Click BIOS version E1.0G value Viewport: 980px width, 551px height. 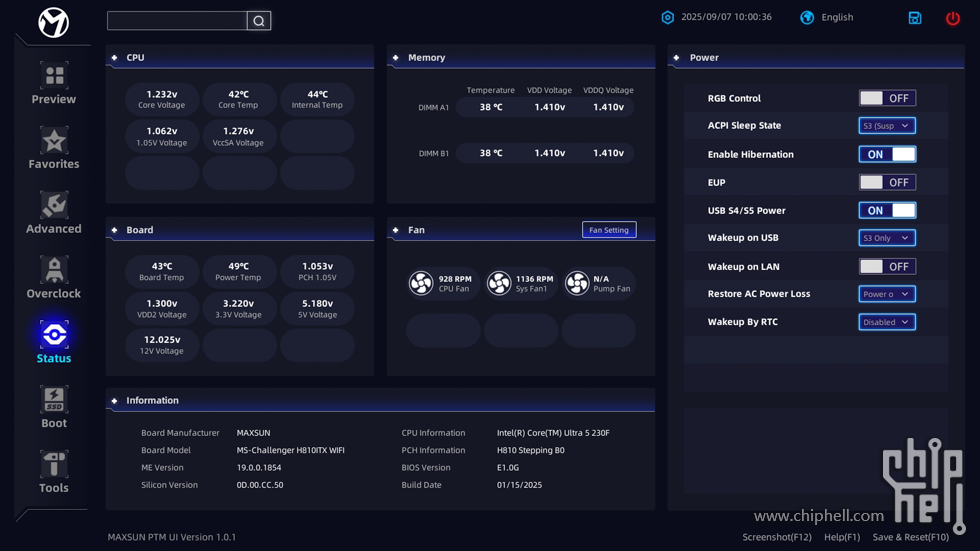click(508, 468)
